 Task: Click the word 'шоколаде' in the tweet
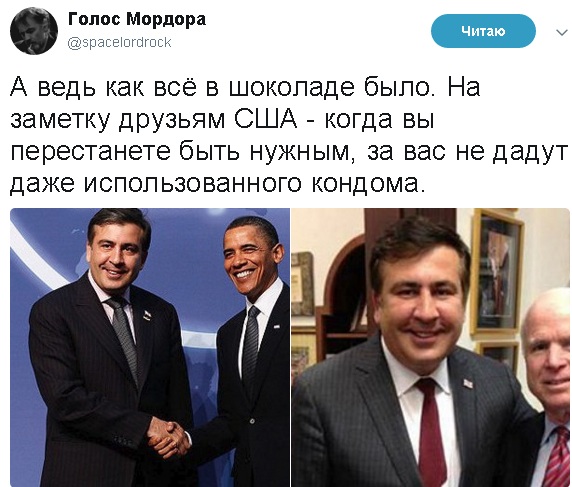291,88
